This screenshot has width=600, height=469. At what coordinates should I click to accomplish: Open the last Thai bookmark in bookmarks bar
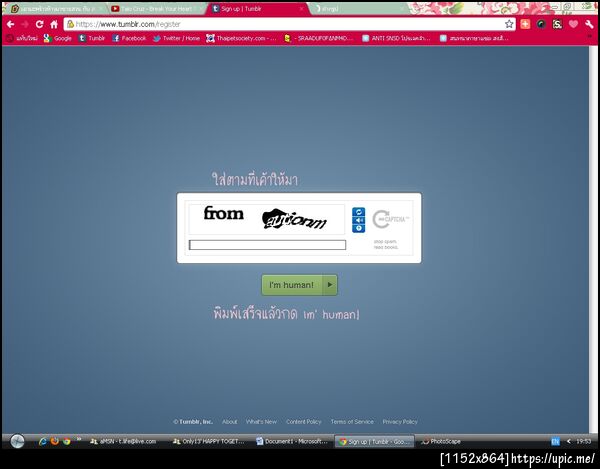click(474, 38)
